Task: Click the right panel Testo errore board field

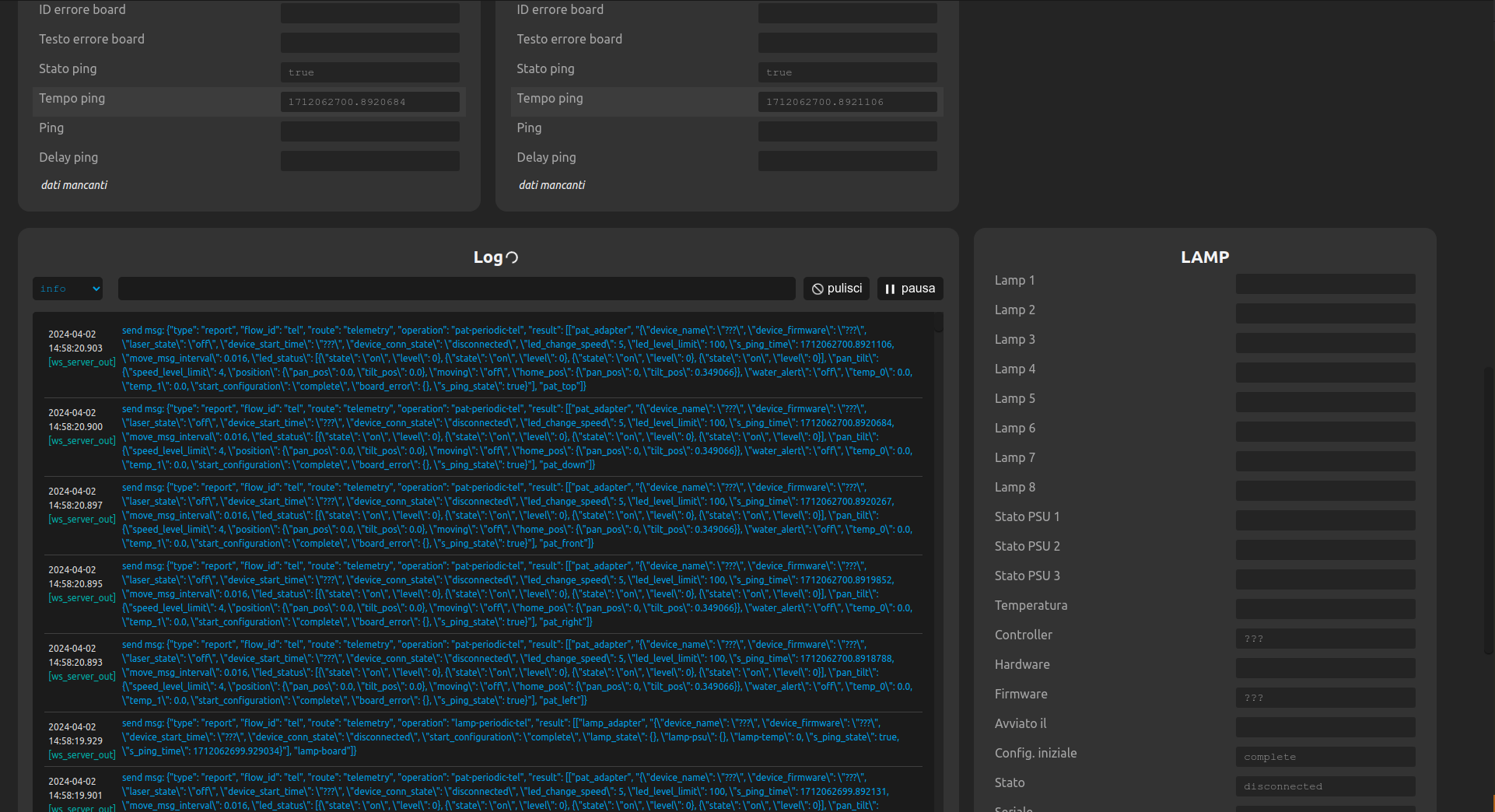Action: point(847,43)
